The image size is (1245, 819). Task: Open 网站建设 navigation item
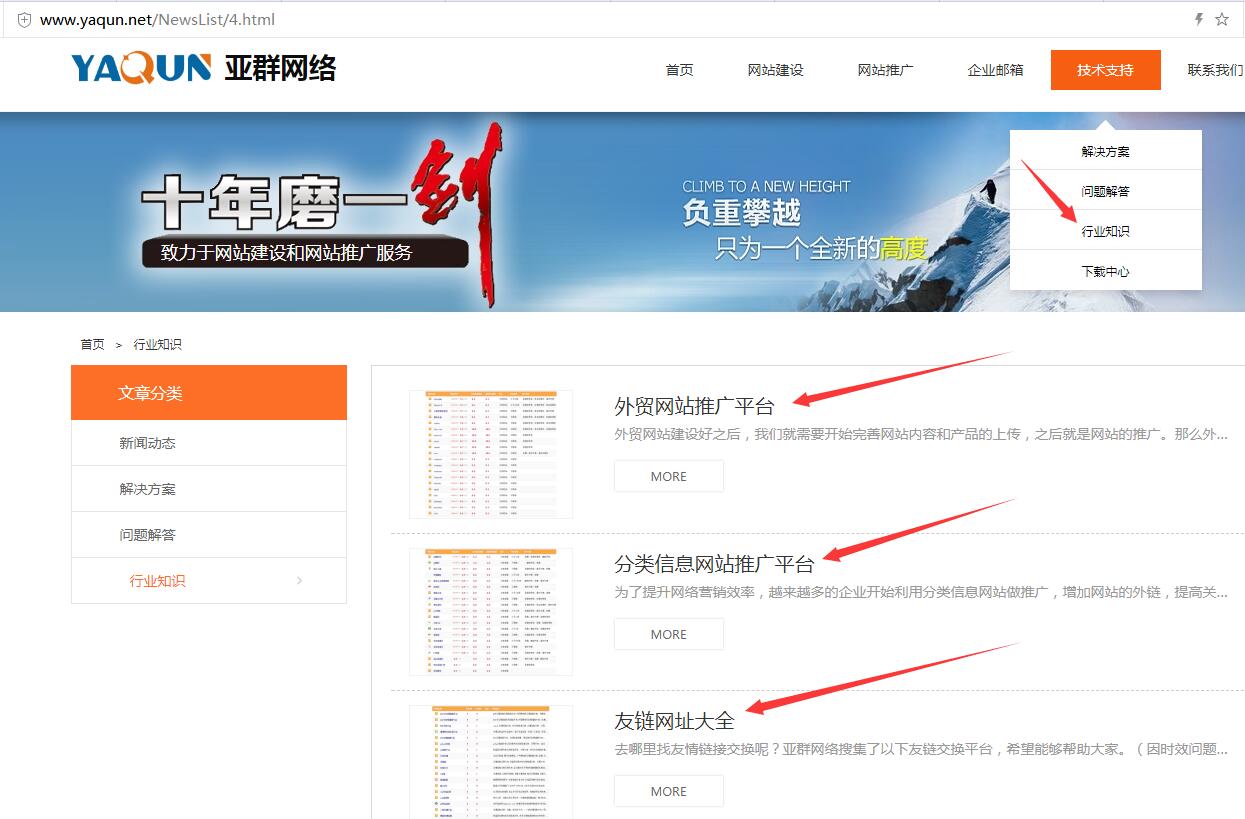point(775,70)
